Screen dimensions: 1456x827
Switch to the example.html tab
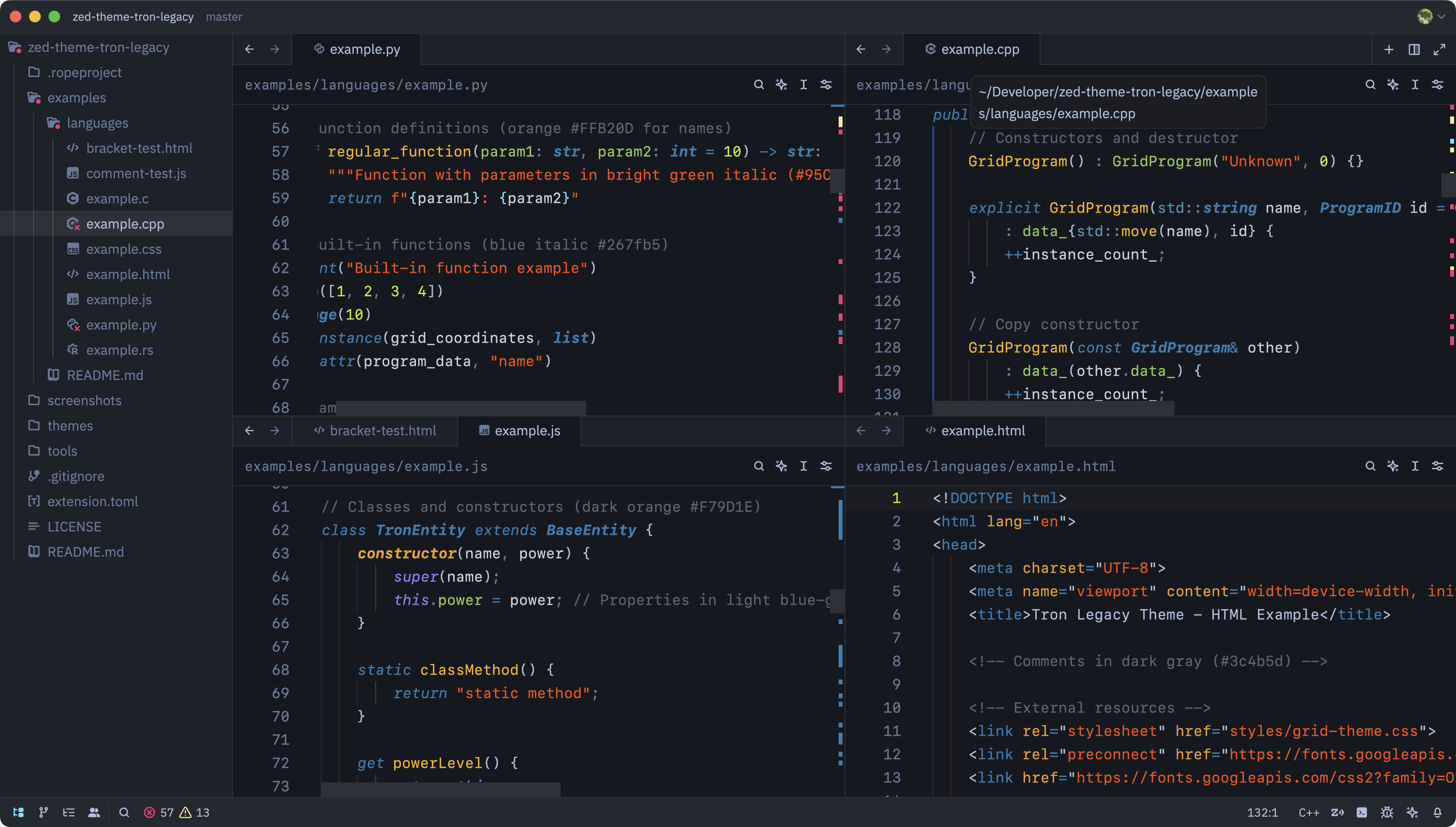[975, 430]
